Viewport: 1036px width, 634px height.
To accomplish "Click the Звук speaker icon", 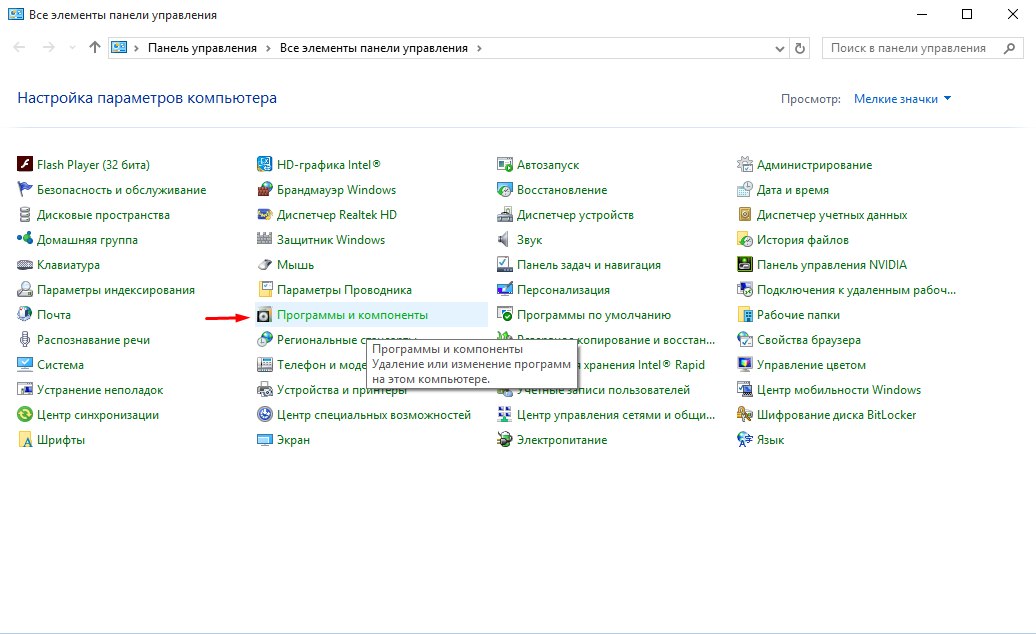I will (505, 240).
